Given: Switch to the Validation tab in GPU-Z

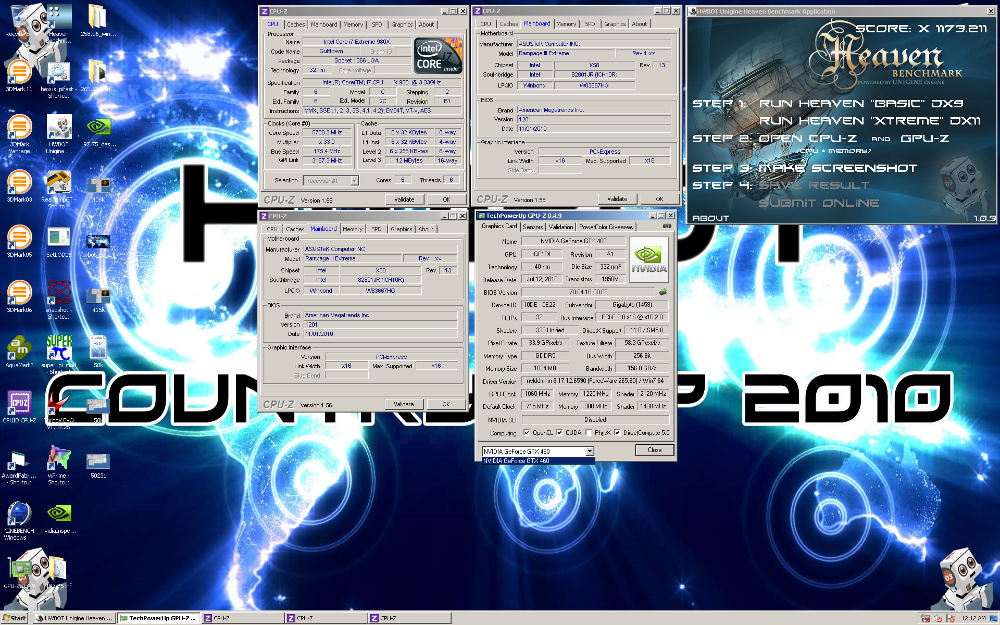Looking at the screenshot, I should coord(561,226).
